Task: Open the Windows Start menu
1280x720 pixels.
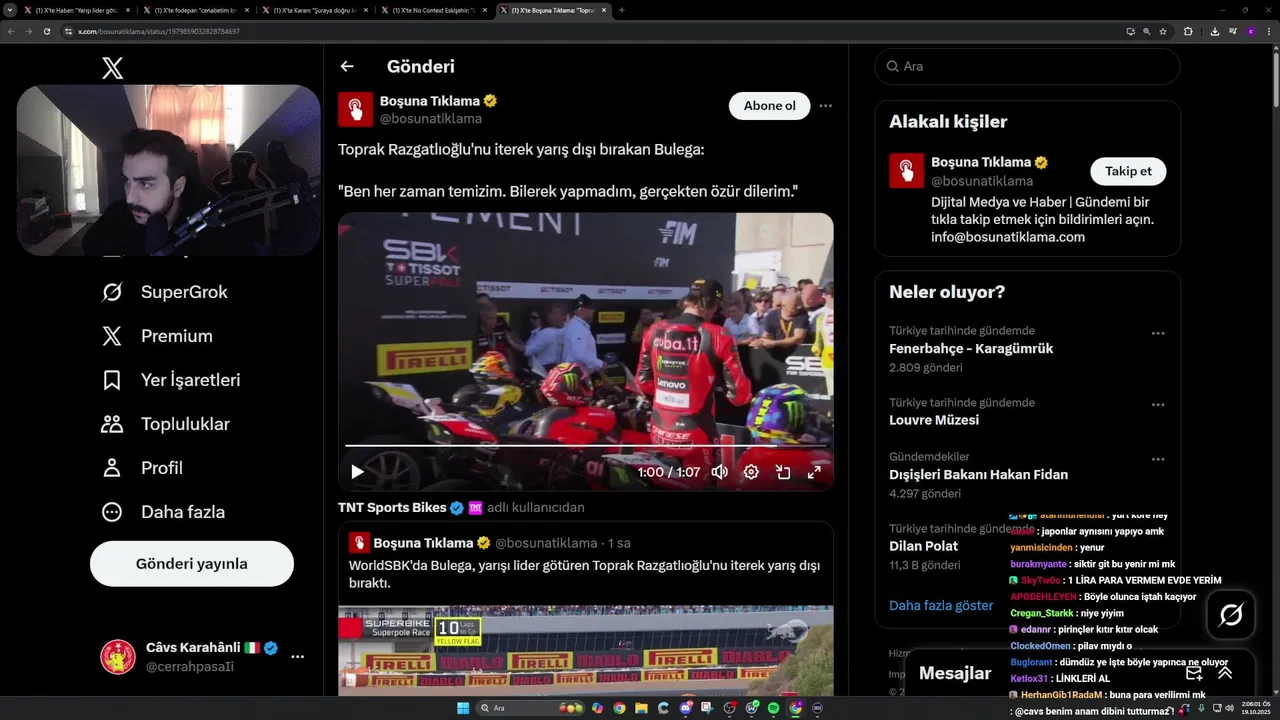Action: click(x=463, y=708)
